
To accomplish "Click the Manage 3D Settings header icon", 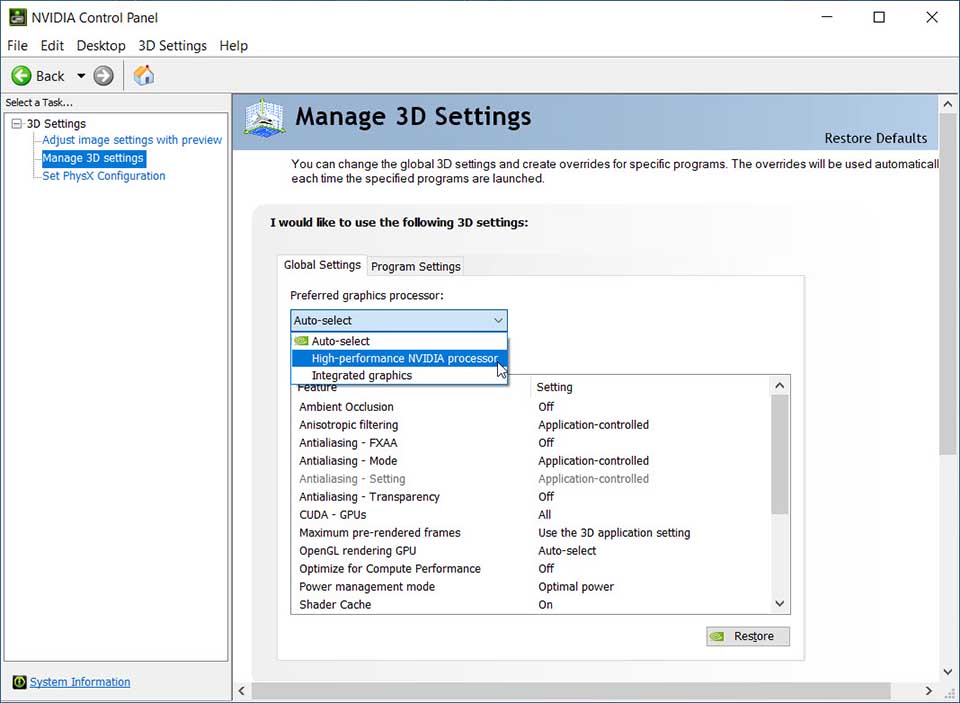I will 264,118.
